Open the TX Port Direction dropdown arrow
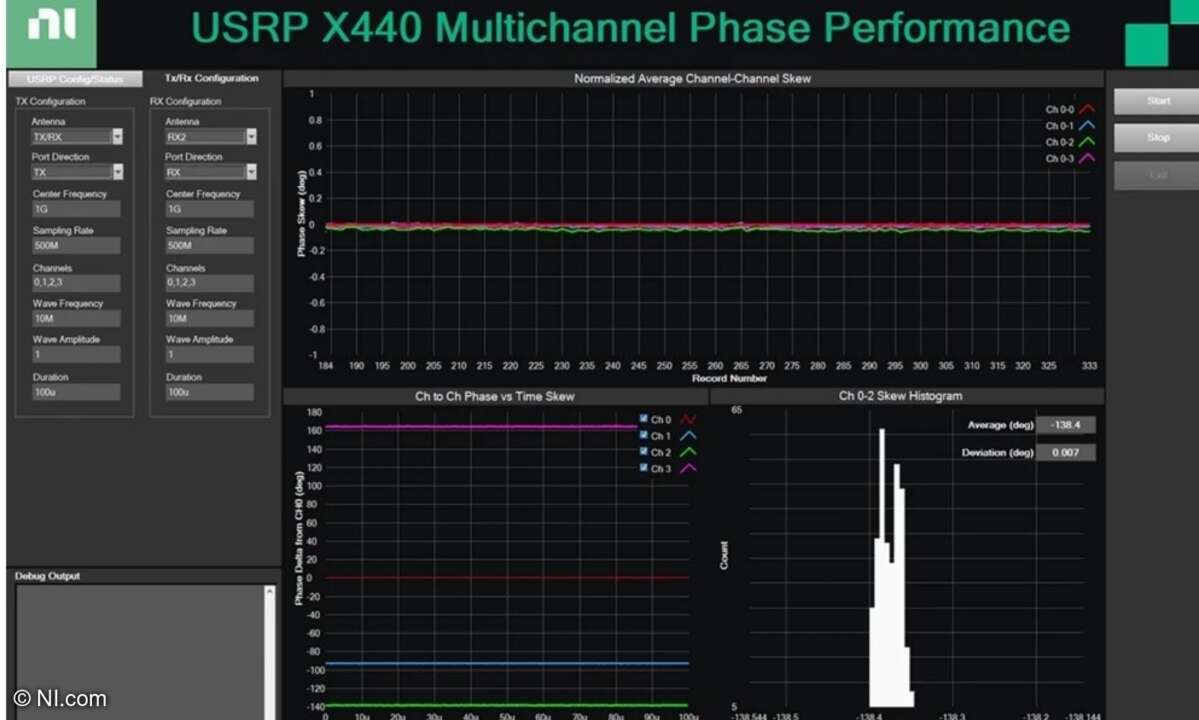 117,171
